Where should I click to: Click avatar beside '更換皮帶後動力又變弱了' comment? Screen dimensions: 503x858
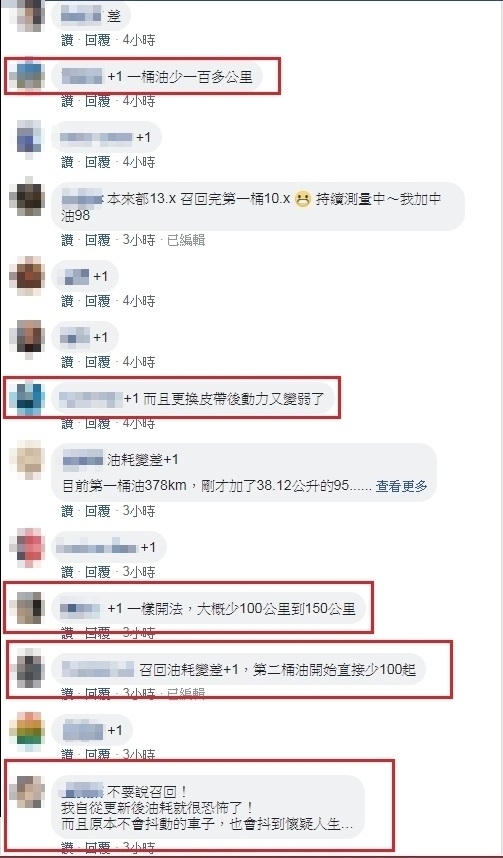pyautogui.click(x=27, y=399)
